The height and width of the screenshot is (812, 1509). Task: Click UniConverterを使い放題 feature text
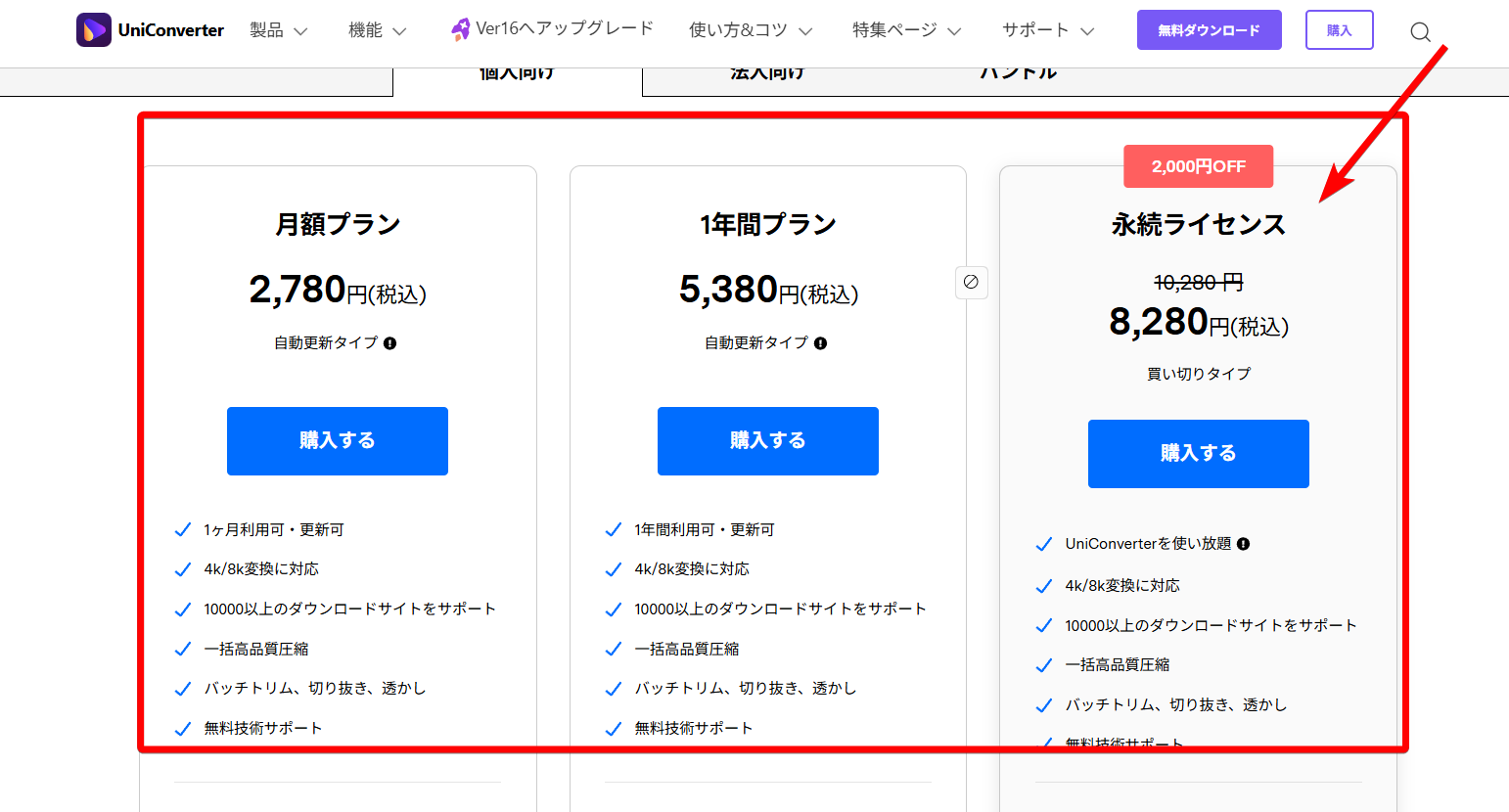(1148, 544)
